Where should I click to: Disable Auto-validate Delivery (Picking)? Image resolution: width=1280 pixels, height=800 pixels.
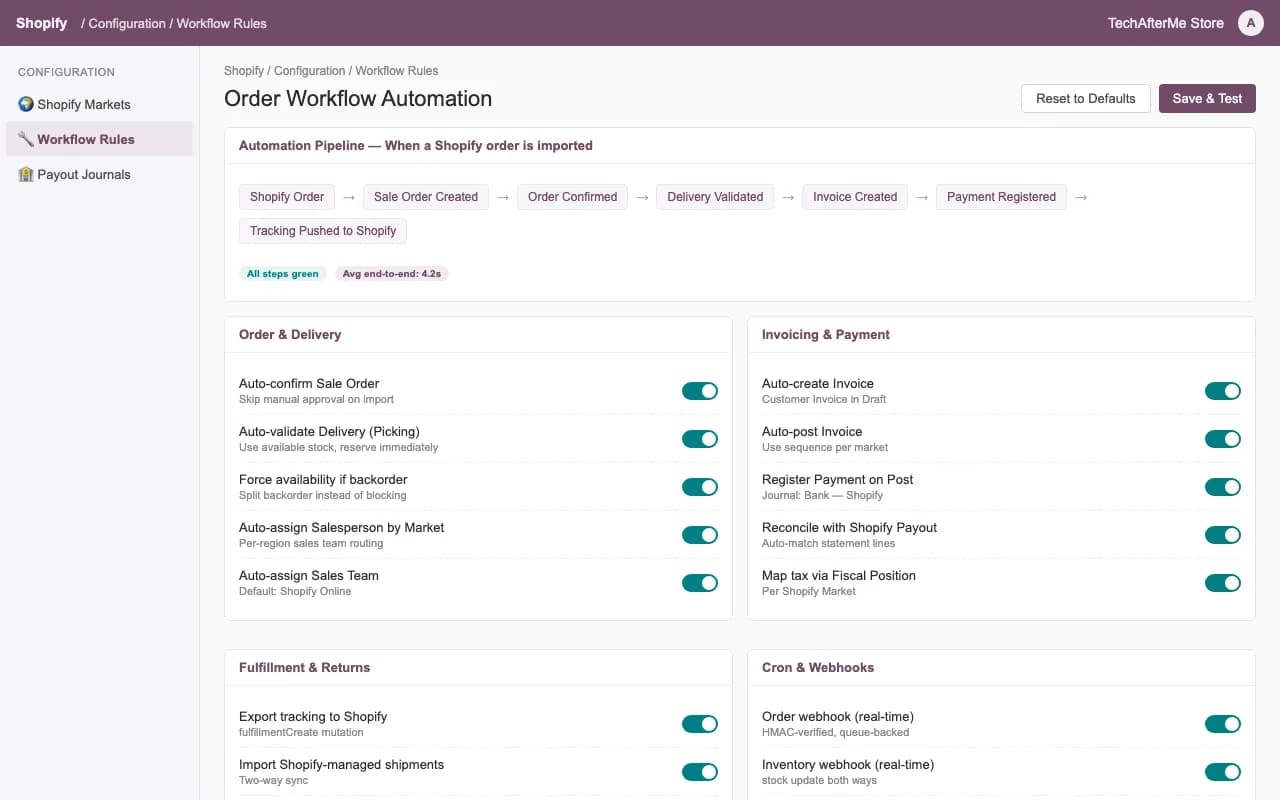[x=700, y=439]
